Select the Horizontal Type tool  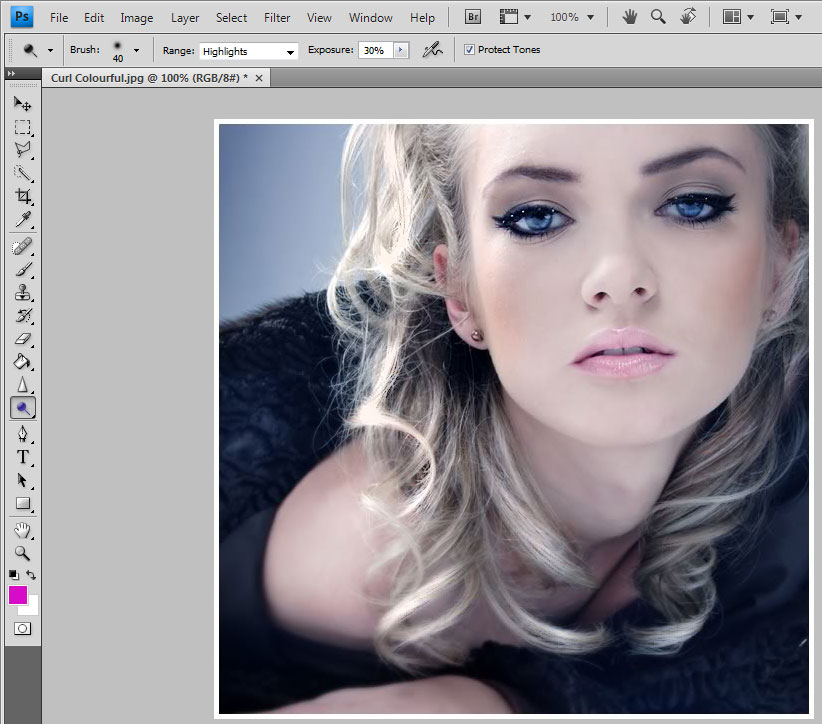23,457
